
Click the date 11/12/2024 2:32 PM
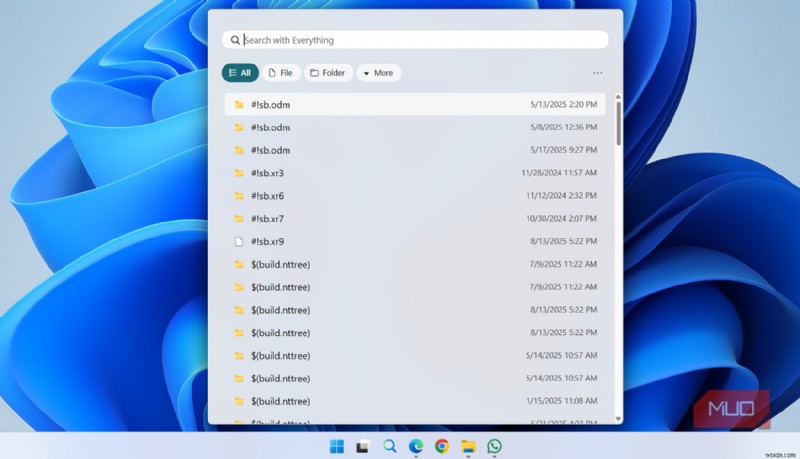click(561, 196)
